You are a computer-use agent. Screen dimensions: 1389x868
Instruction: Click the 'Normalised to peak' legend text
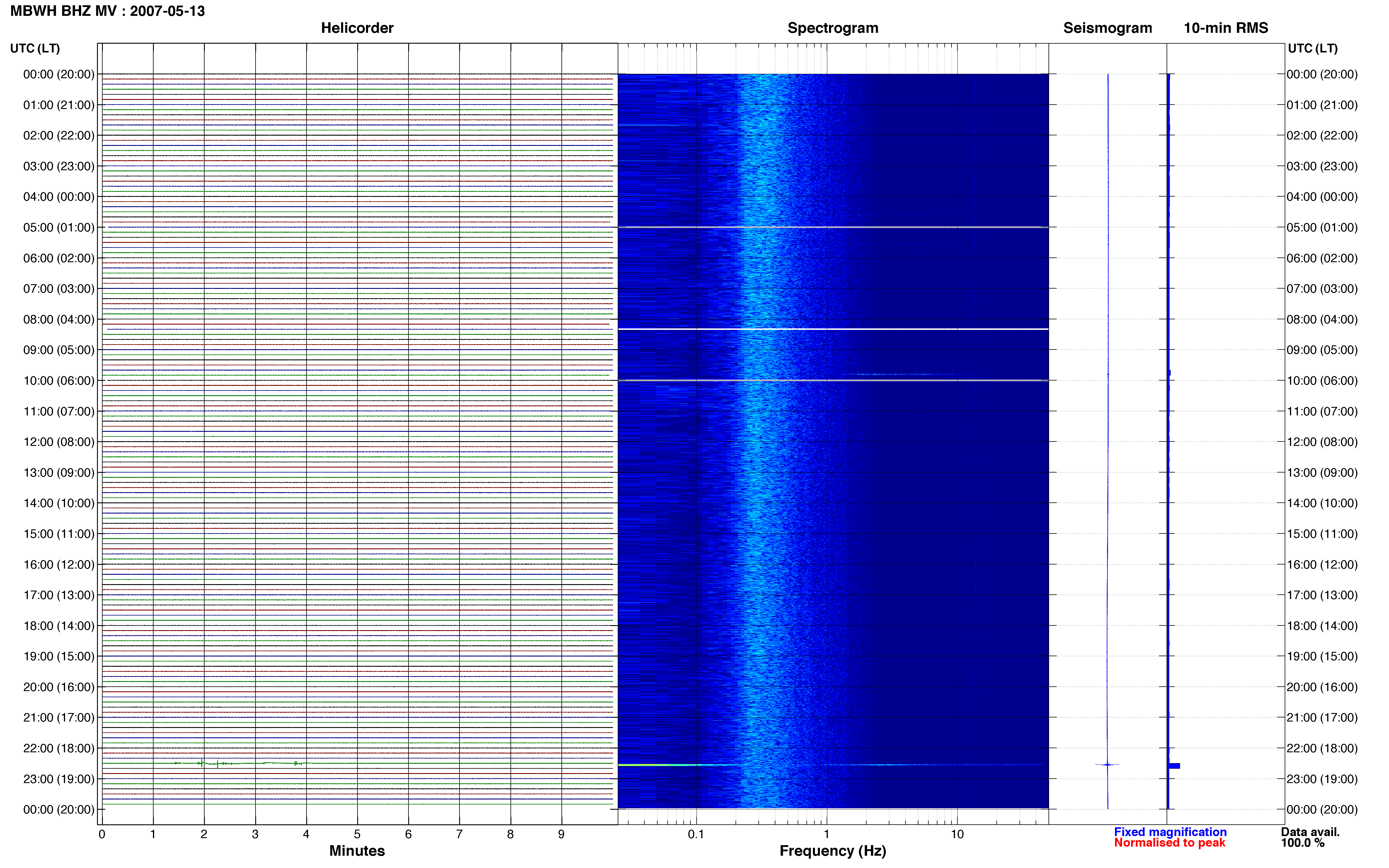coord(1170,843)
